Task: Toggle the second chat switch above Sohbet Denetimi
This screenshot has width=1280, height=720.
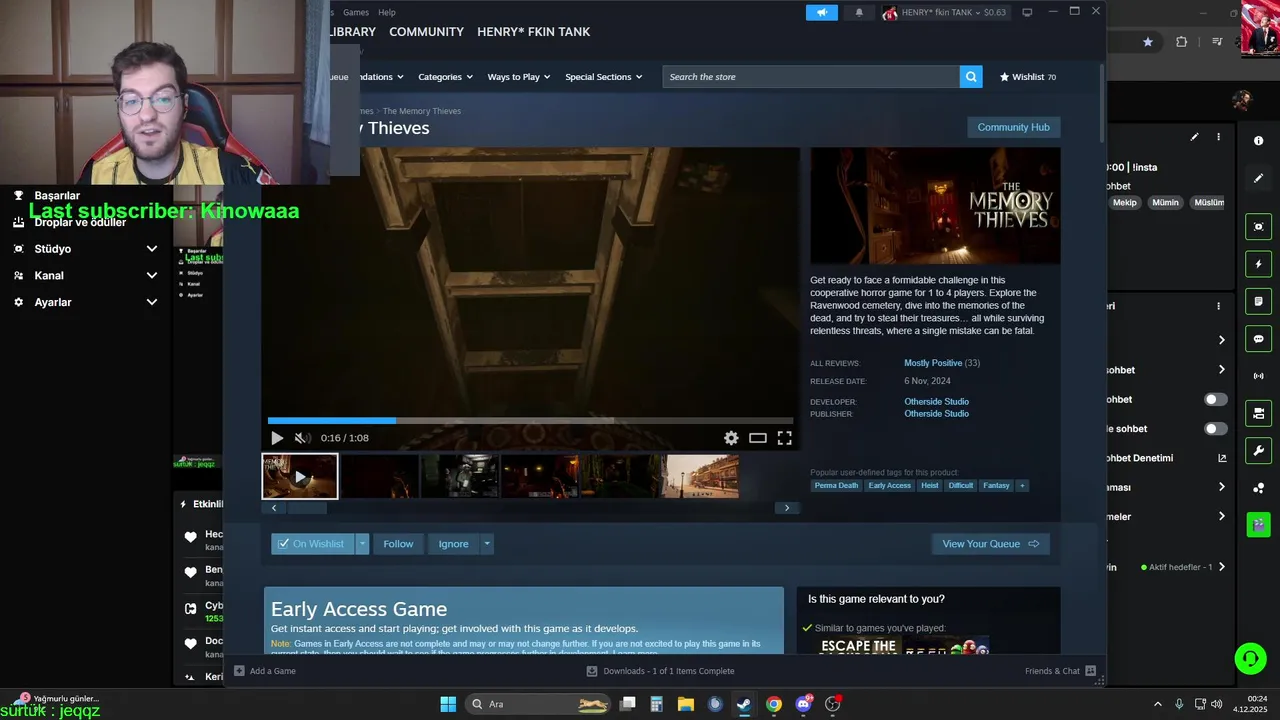Action: 1215,429
